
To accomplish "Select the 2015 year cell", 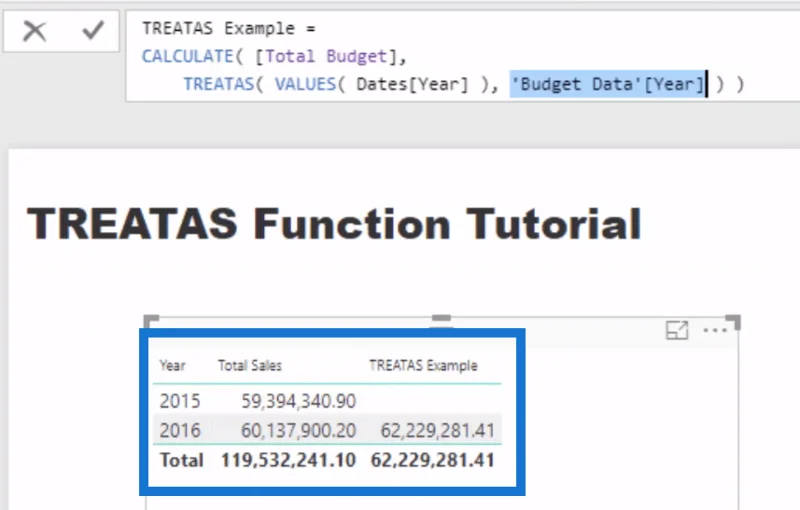I will pyautogui.click(x=180, y=401).
